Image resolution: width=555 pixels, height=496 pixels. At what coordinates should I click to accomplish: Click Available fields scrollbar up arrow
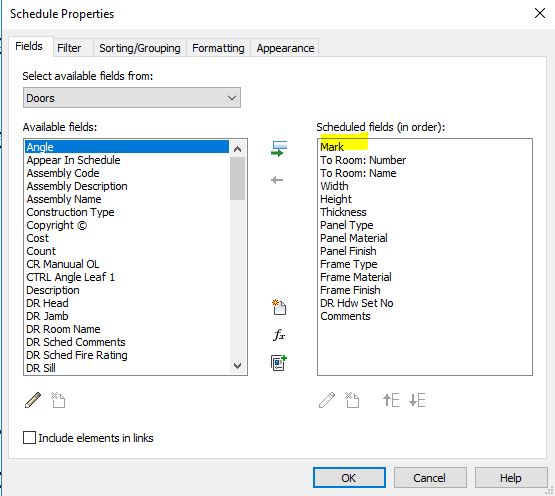tap(238, 149)
